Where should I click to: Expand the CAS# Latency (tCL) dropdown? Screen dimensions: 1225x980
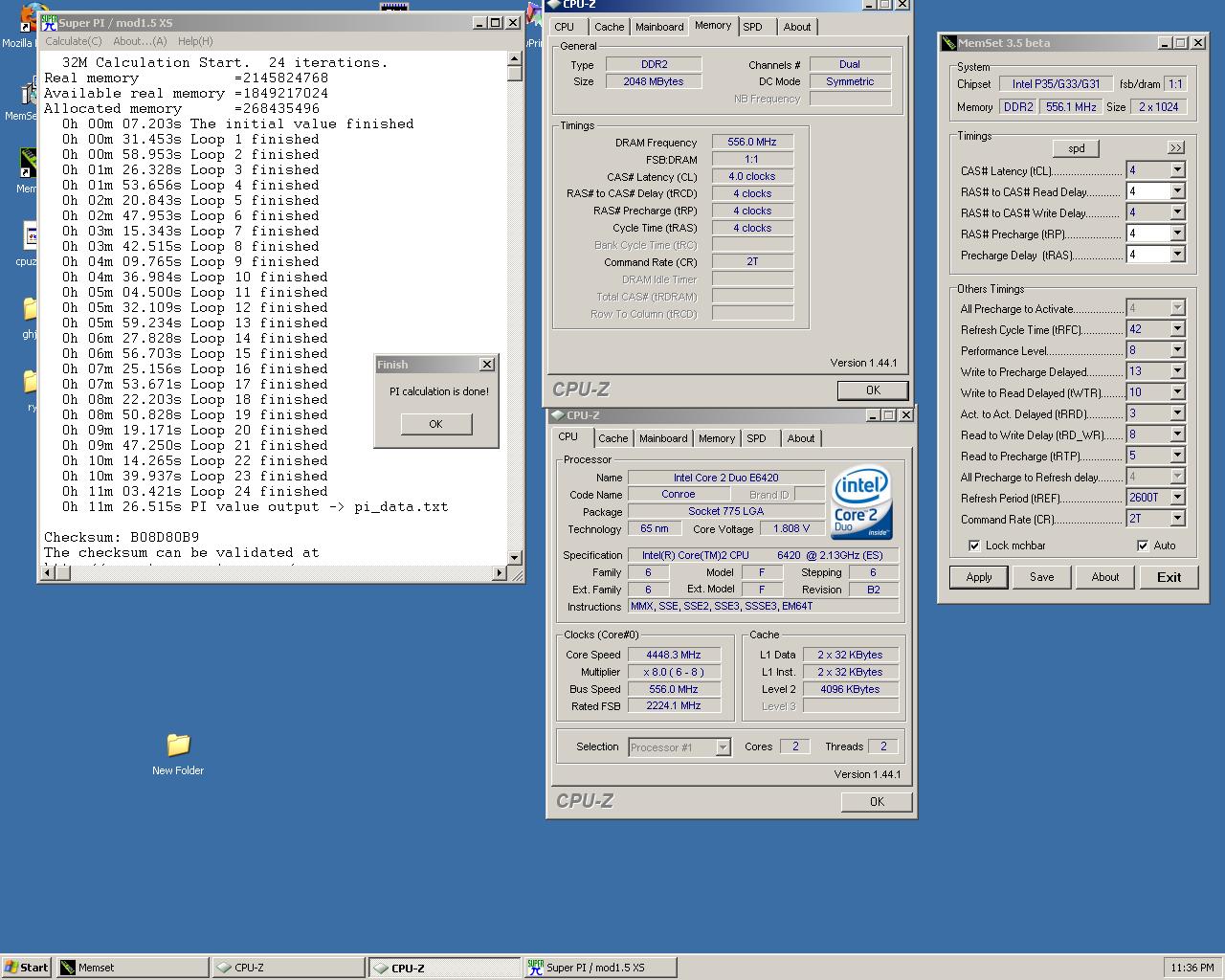1177,170
